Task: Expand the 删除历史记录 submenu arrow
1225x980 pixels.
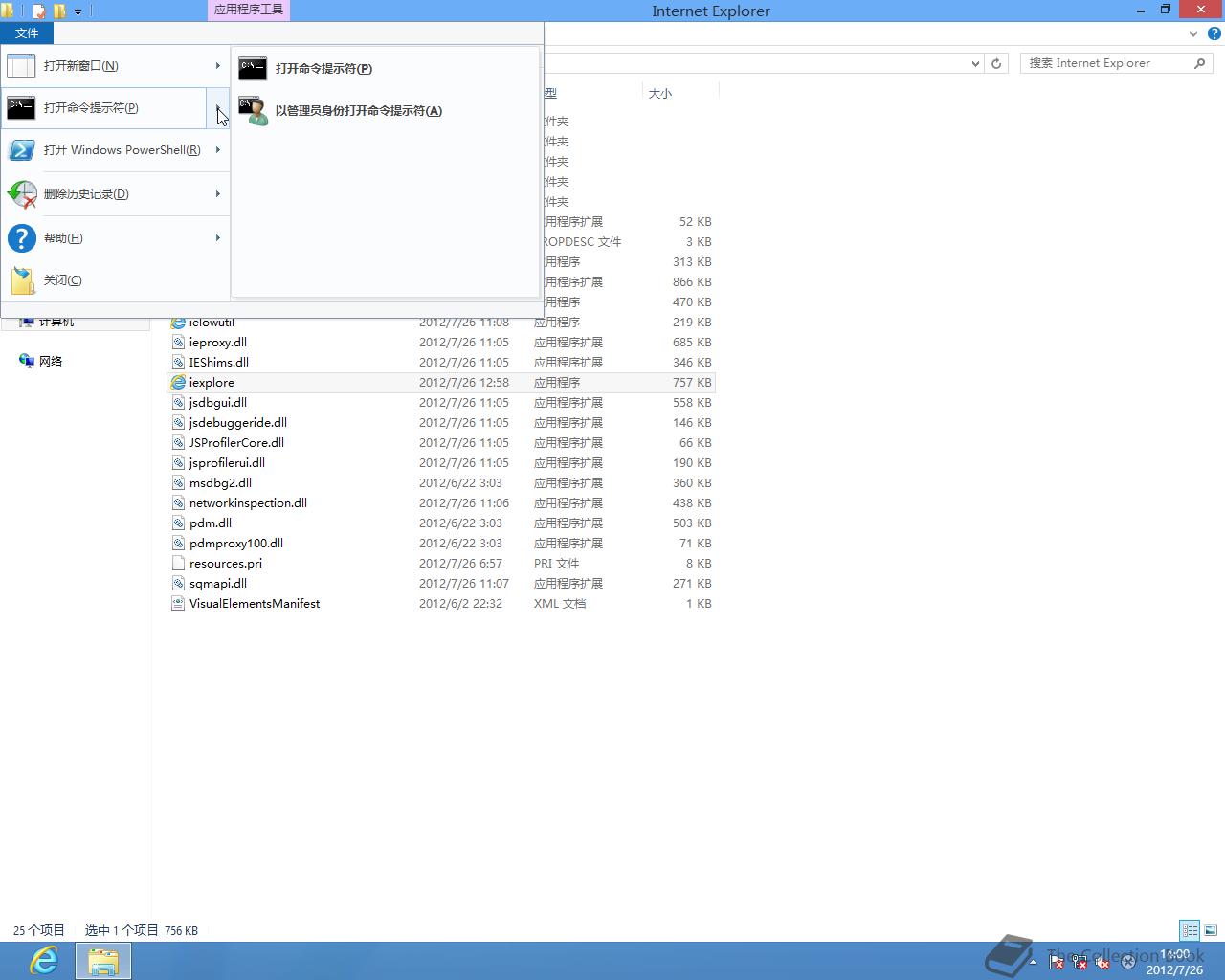Action: tap(218, 194)
